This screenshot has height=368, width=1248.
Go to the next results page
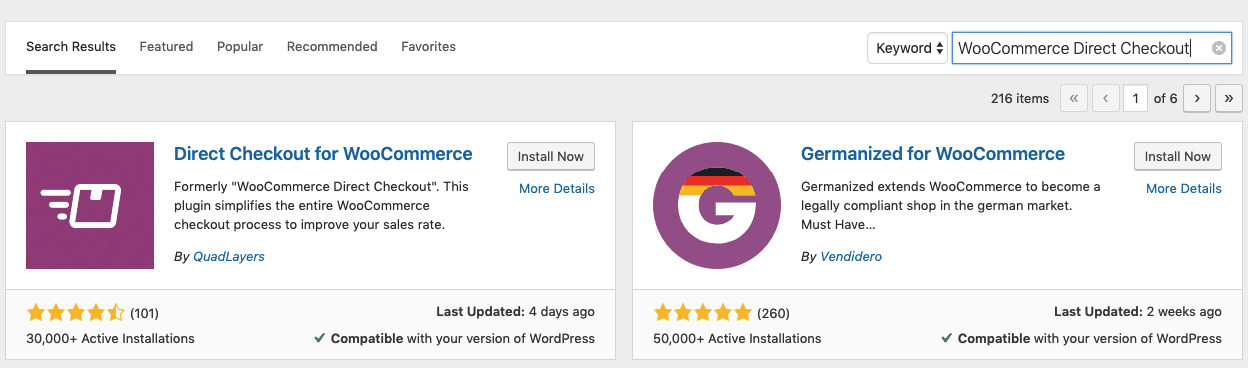click(x=1197, y=98)
